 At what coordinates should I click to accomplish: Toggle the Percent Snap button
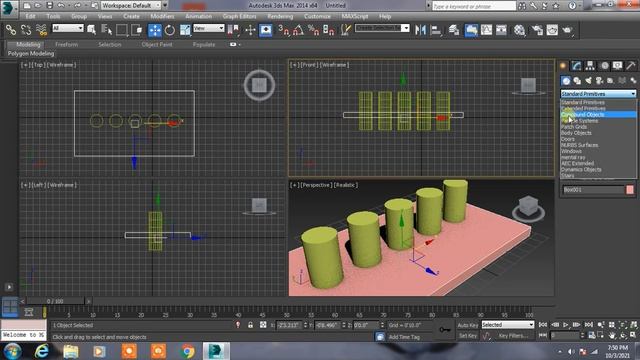[313, 30]
